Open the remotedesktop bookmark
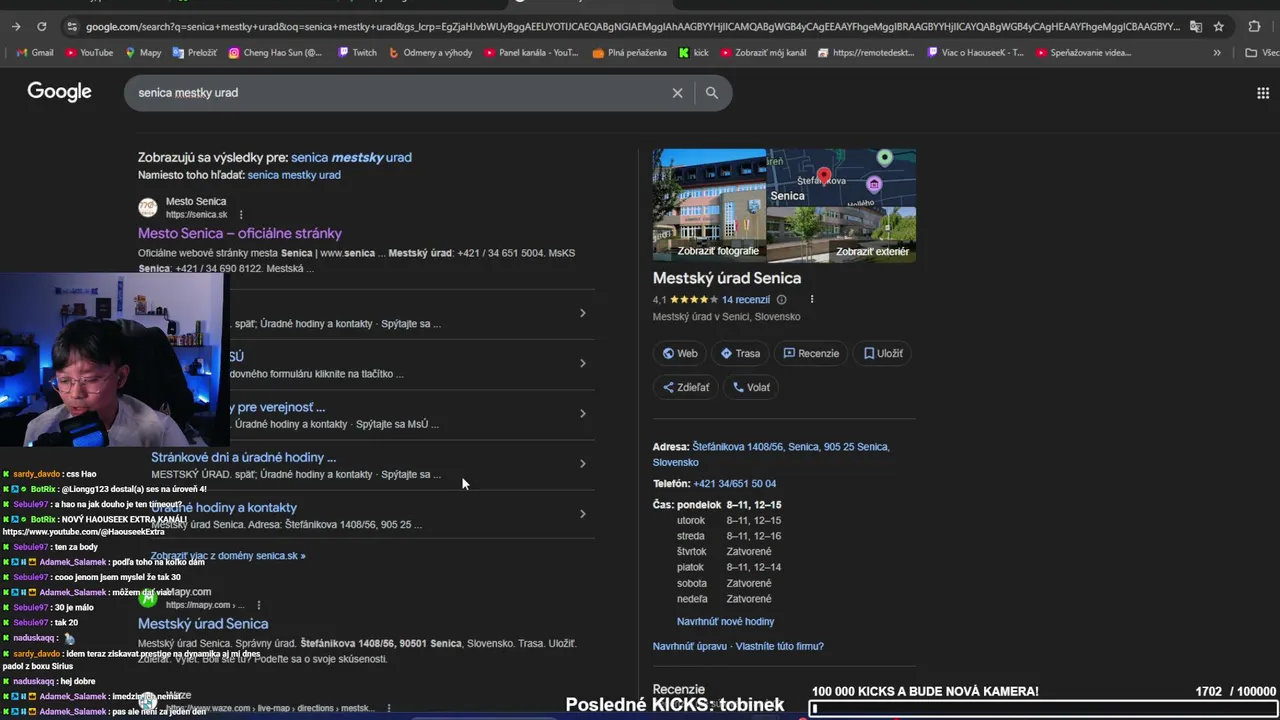The width and height of the screenshot is (1280, 720). click(866, 52)
